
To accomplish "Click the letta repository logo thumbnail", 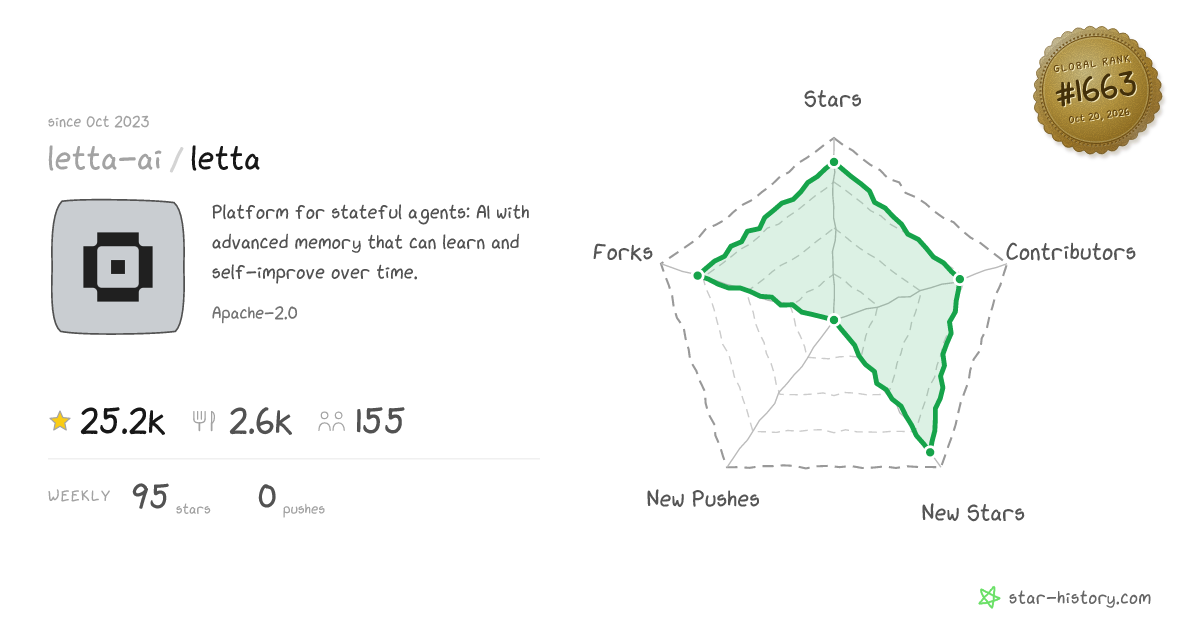I will click(118, 266).
